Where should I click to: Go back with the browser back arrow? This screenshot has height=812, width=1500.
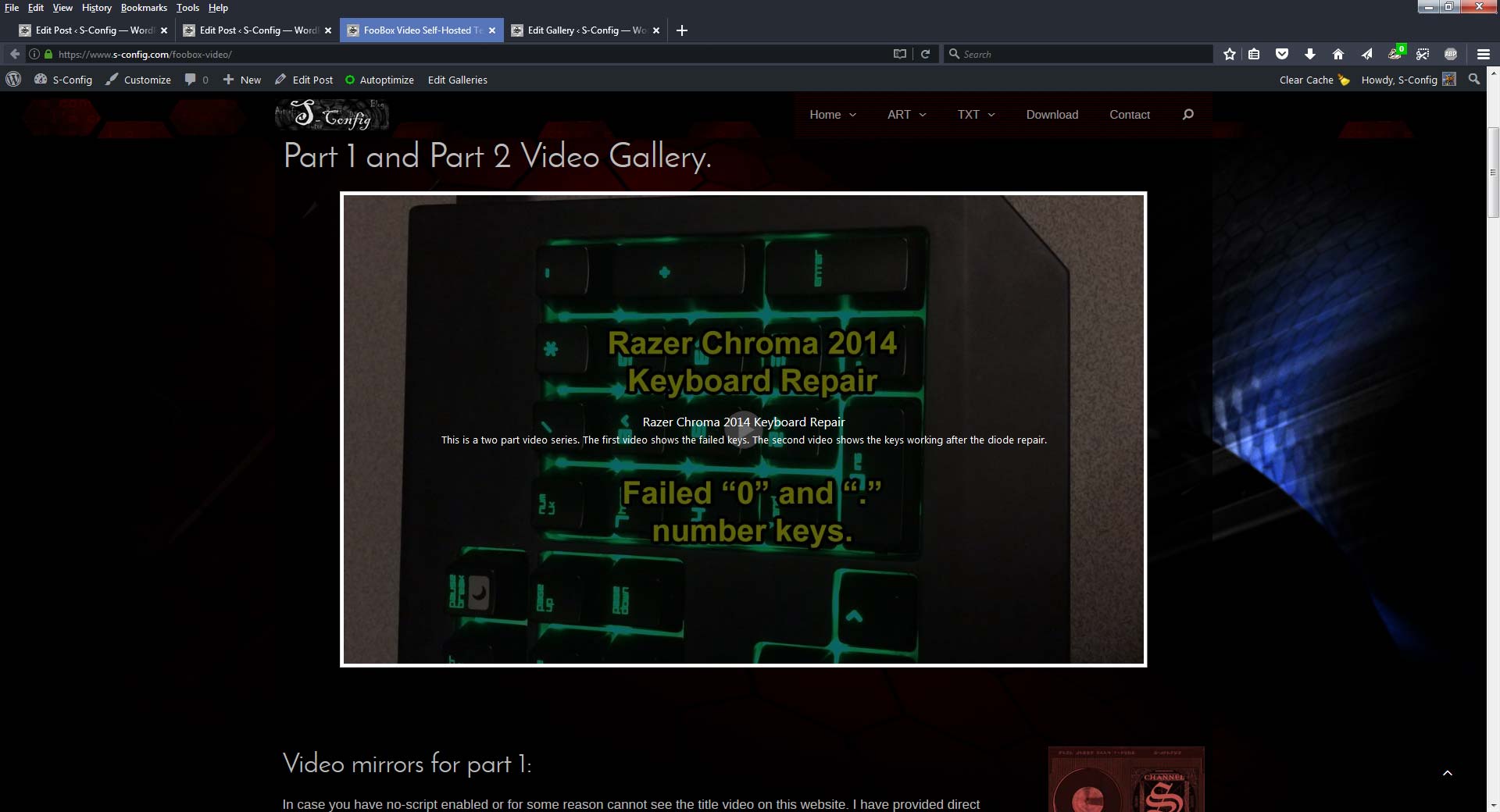coord(14,54)
